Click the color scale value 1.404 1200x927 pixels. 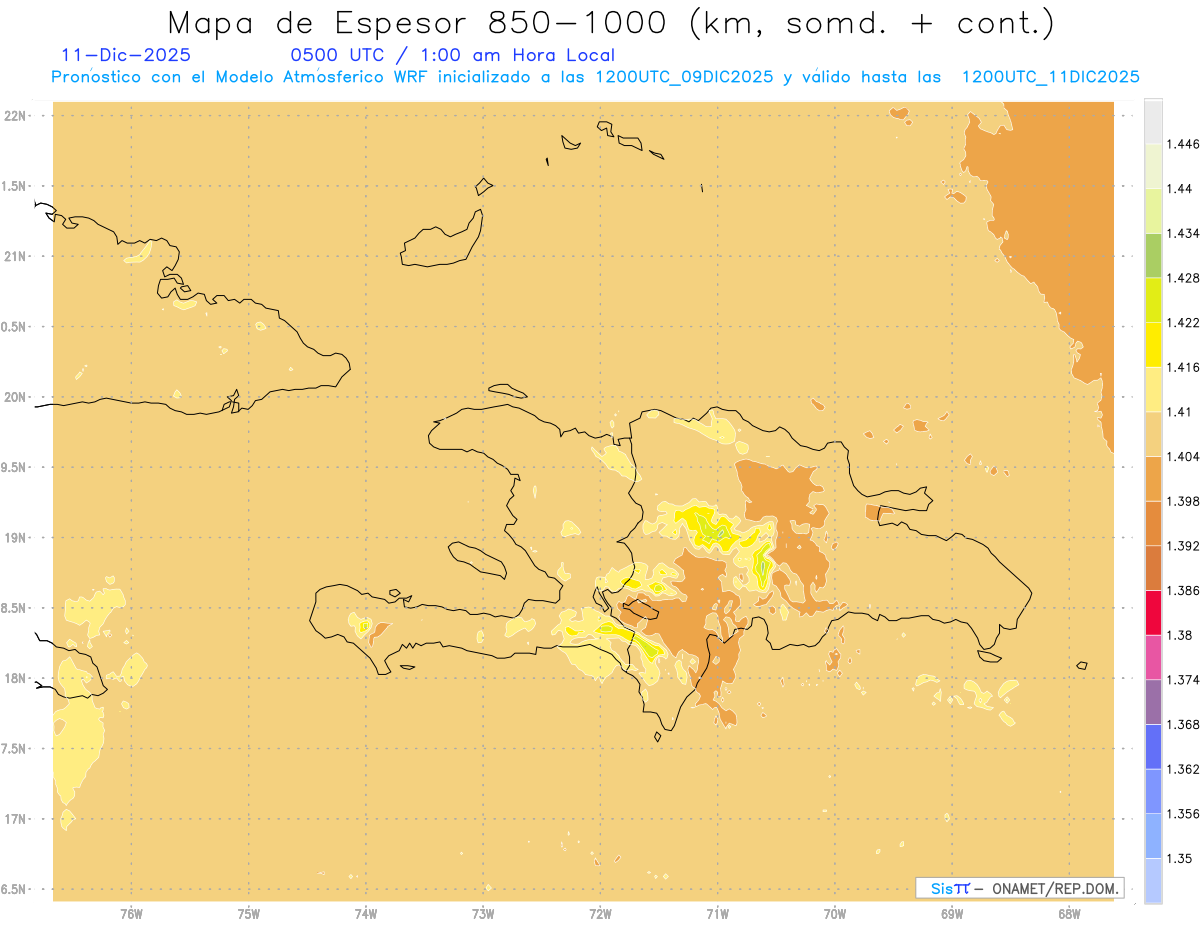coord(1185,456)
